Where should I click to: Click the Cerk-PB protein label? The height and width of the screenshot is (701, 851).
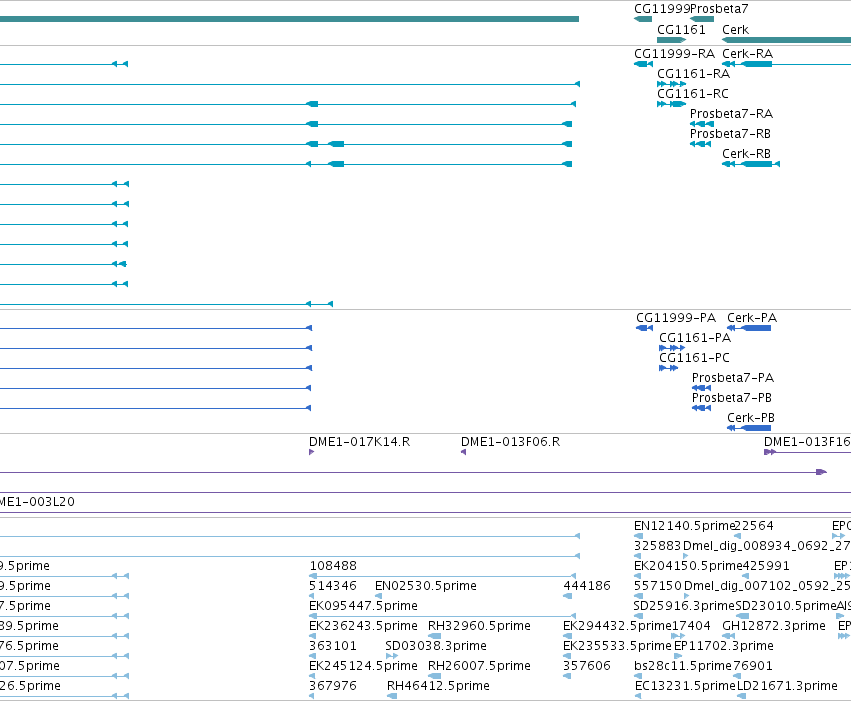751,418
